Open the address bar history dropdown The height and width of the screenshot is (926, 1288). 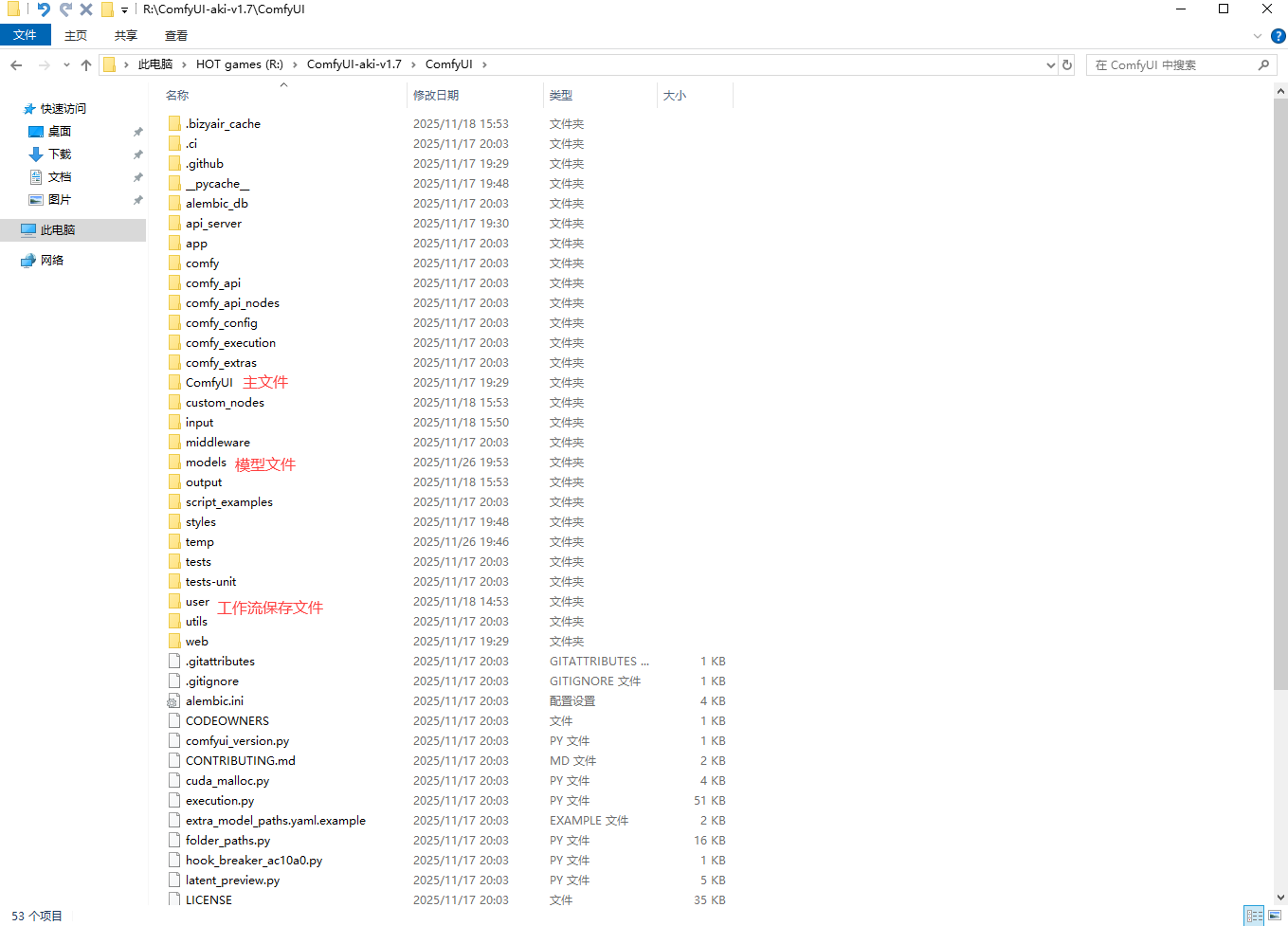tap(1050, 64)
